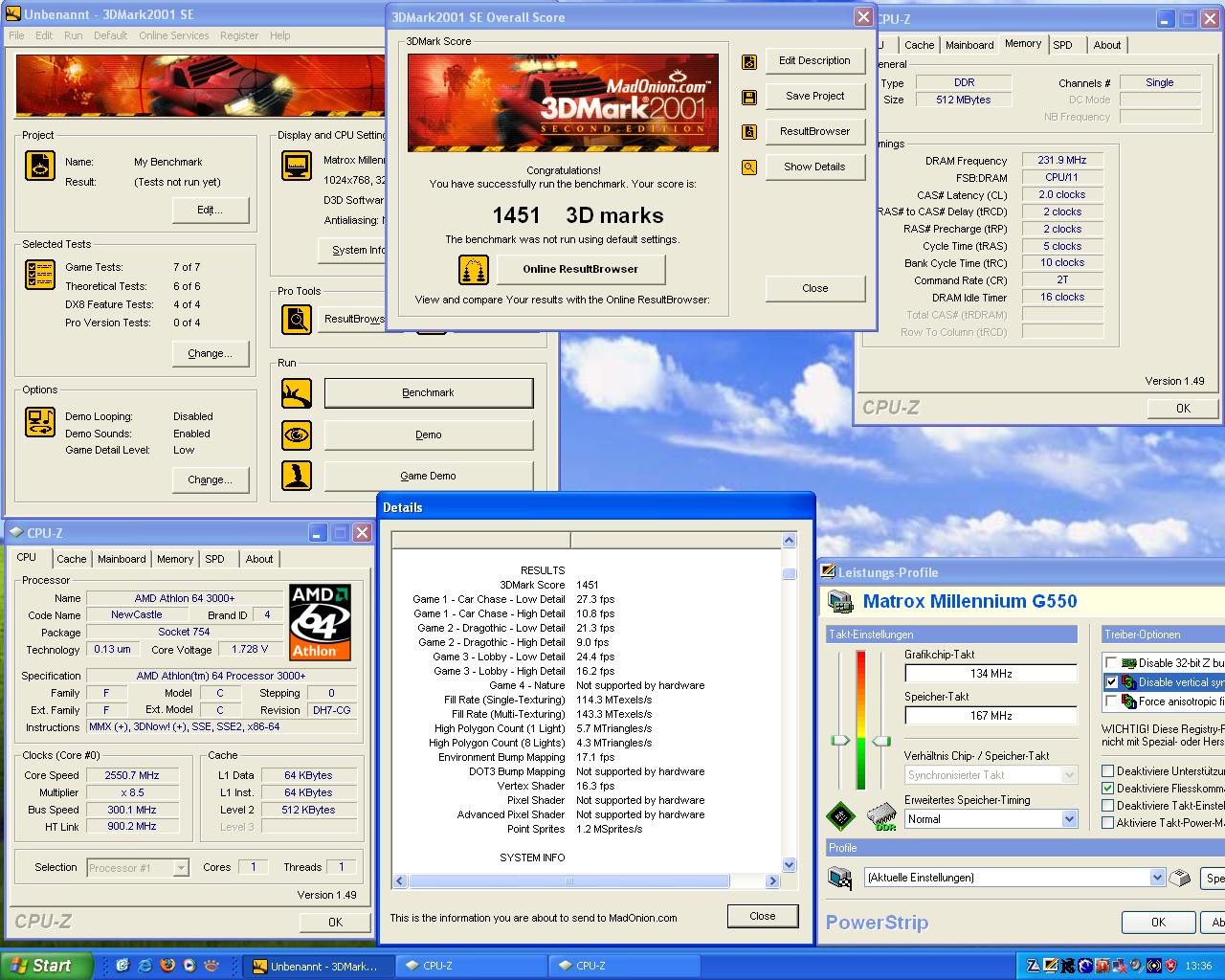Click the Online ResultBrowser podium icon
Screen dimensions: 1225x980
[474, 270]
